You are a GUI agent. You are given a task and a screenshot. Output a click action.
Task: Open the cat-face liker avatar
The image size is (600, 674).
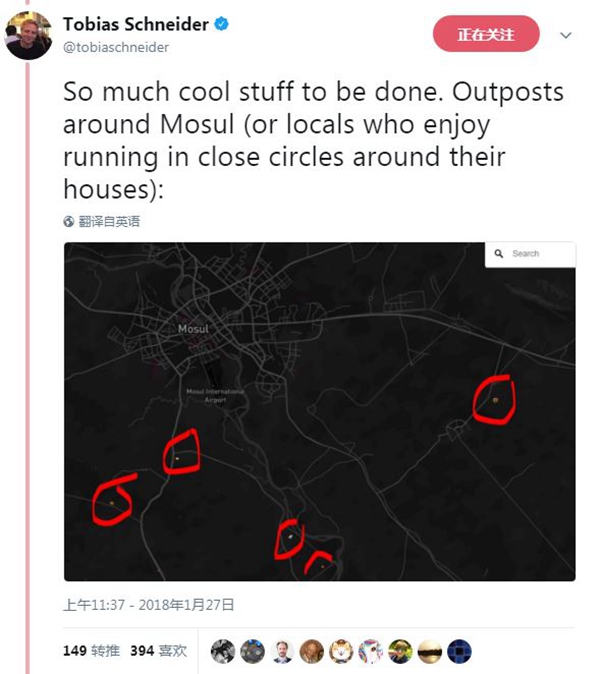click(341, 651)
